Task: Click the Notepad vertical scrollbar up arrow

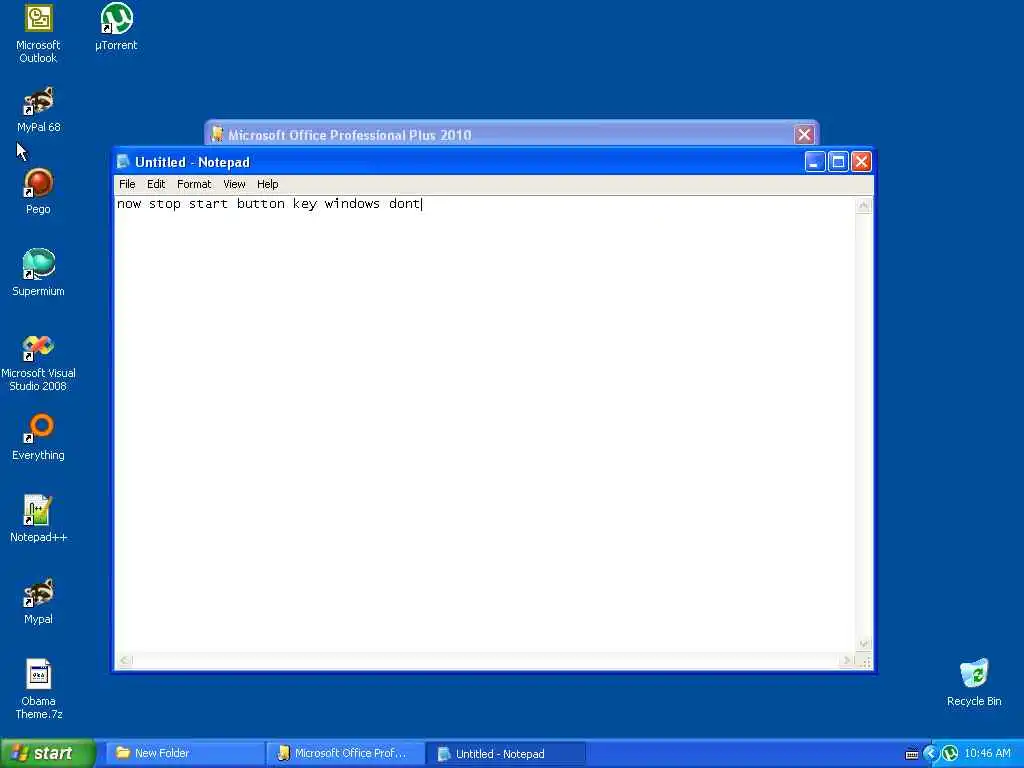Action: point(863,206)
